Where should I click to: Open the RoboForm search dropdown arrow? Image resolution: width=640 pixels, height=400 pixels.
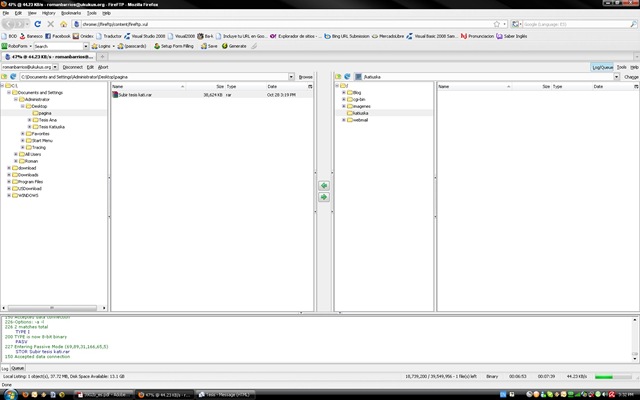(x=86, y=46)
